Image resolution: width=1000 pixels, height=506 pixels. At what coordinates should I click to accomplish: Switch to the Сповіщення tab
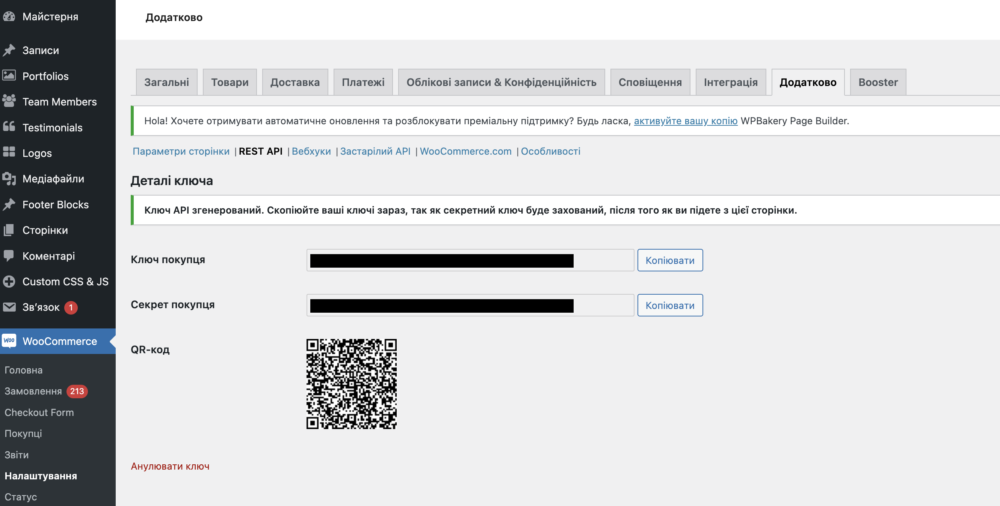click(650, 82)
